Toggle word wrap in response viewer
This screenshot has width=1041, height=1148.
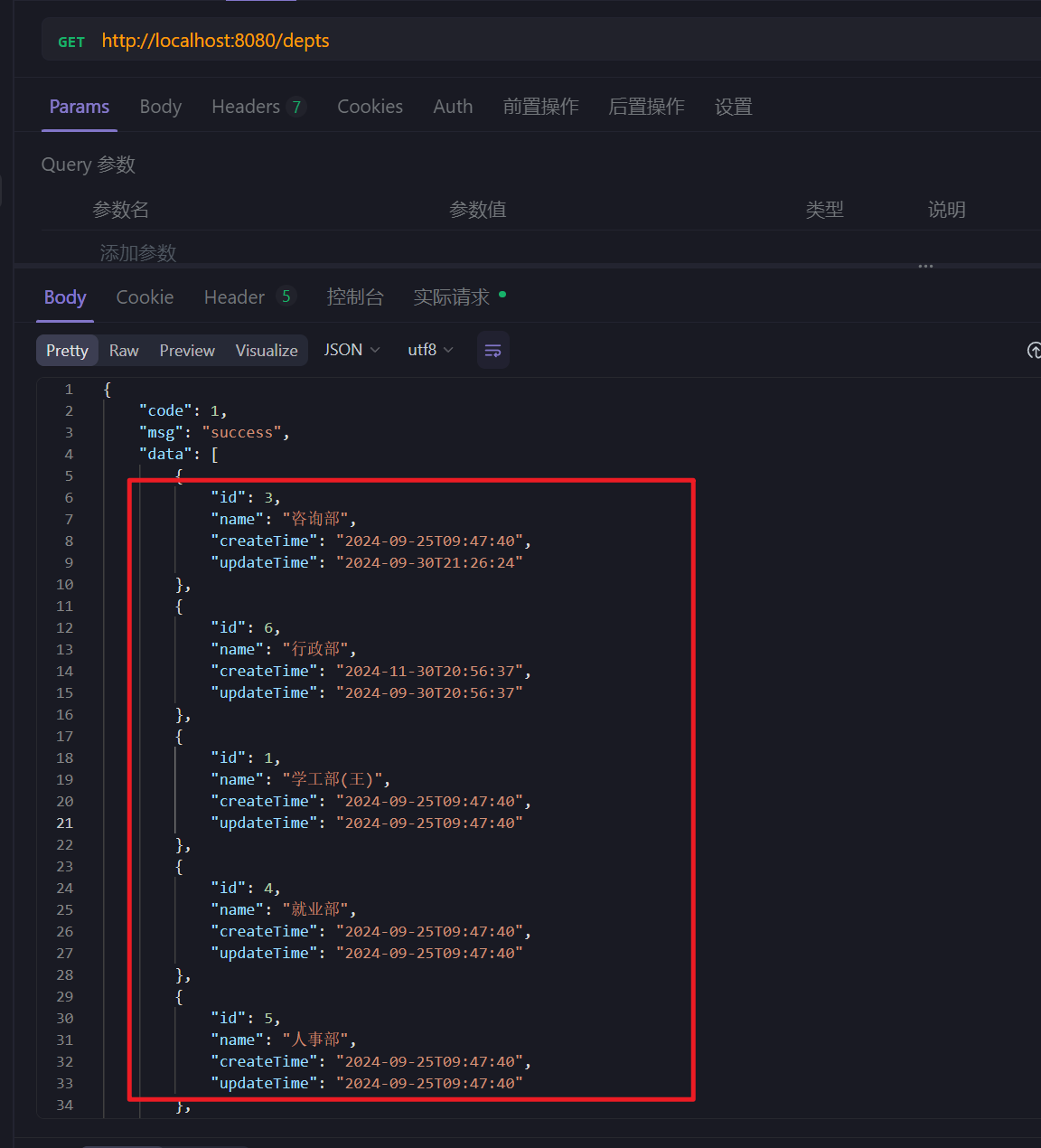point(492,351)
